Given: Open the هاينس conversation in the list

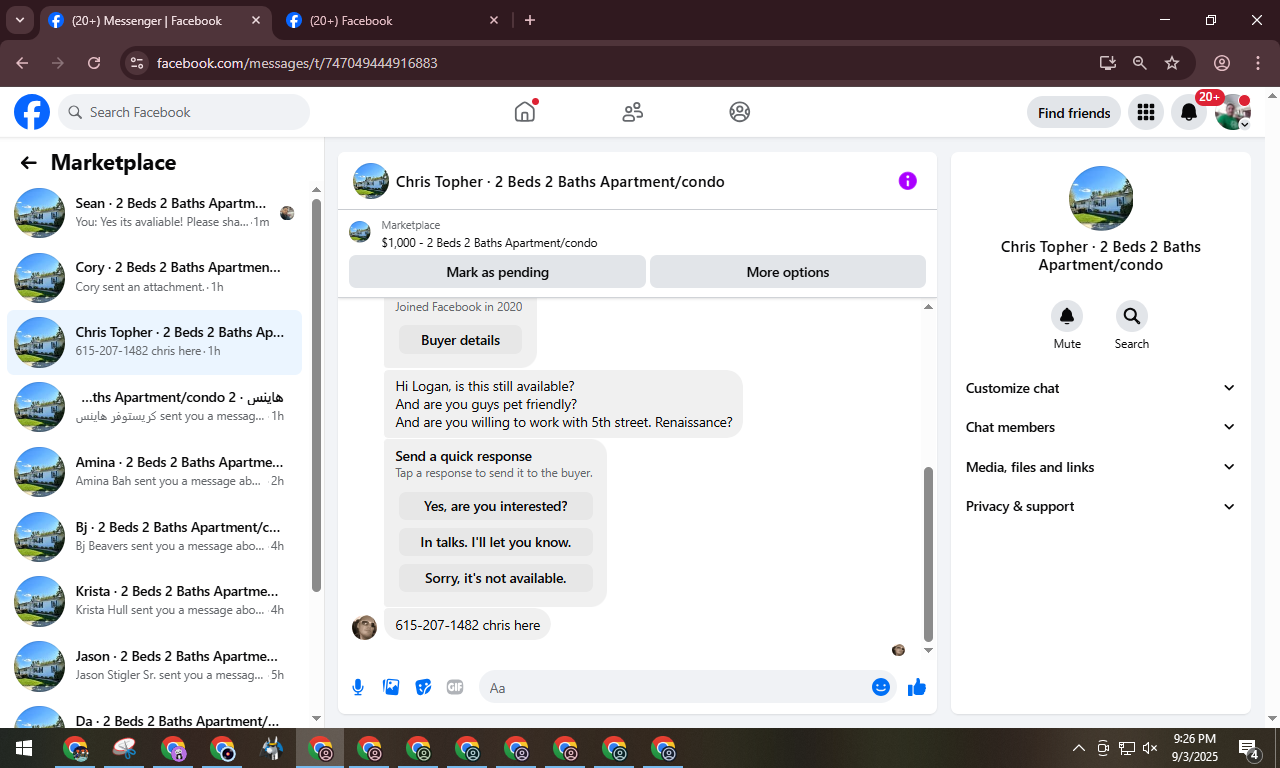Looking at the screenshot, I should 155,407.
